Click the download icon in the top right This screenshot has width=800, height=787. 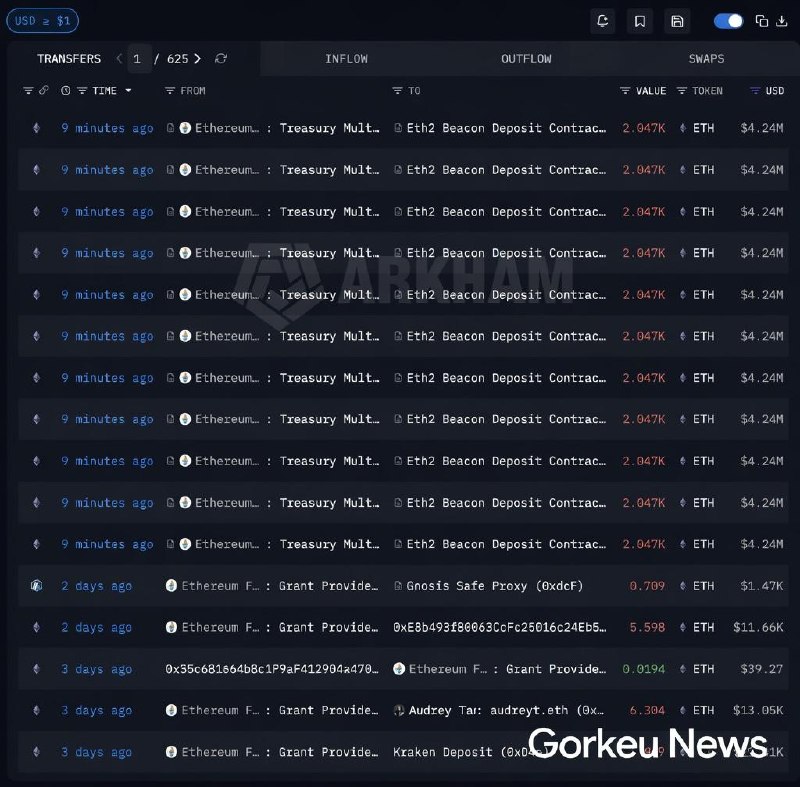pyautogui.click(x=782, y=21)
